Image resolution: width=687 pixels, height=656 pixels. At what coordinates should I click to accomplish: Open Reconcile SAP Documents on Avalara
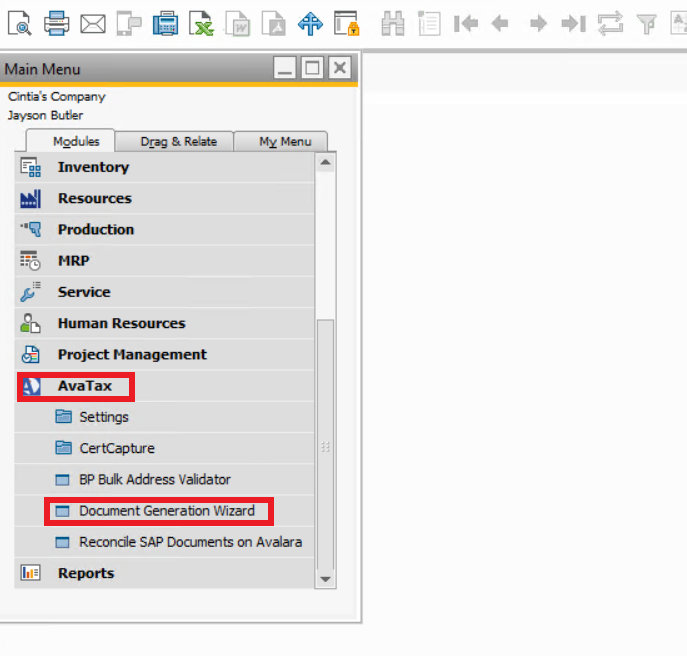click(165, 542)
